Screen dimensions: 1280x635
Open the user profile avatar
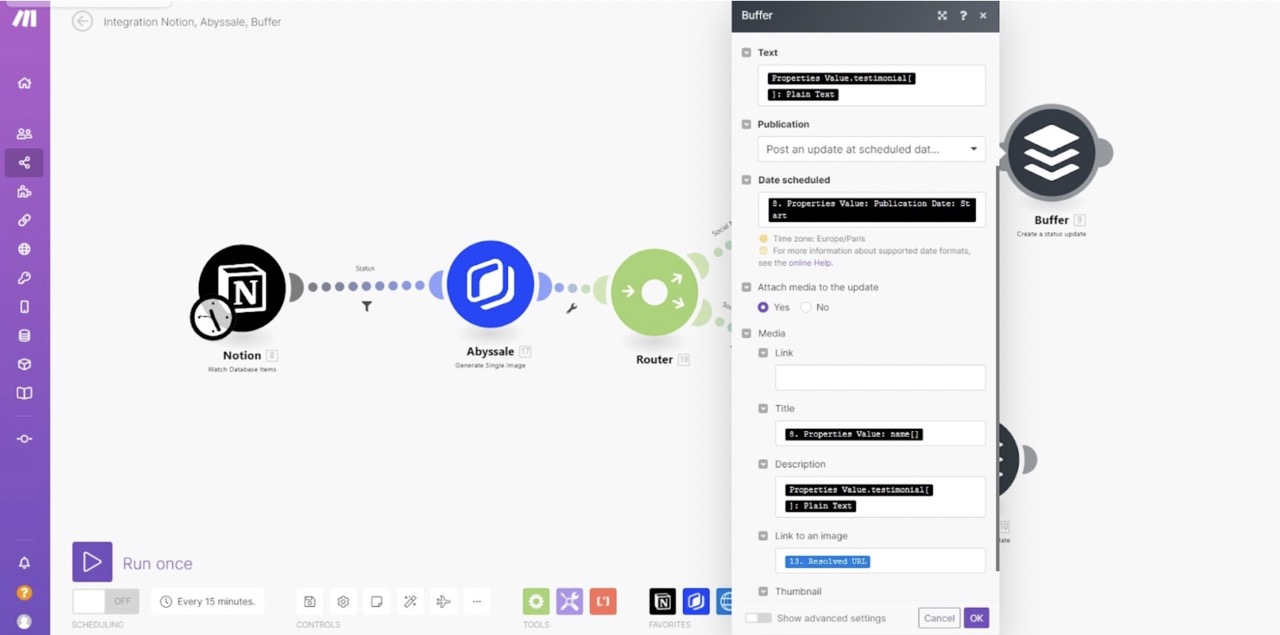coord(24,621)
